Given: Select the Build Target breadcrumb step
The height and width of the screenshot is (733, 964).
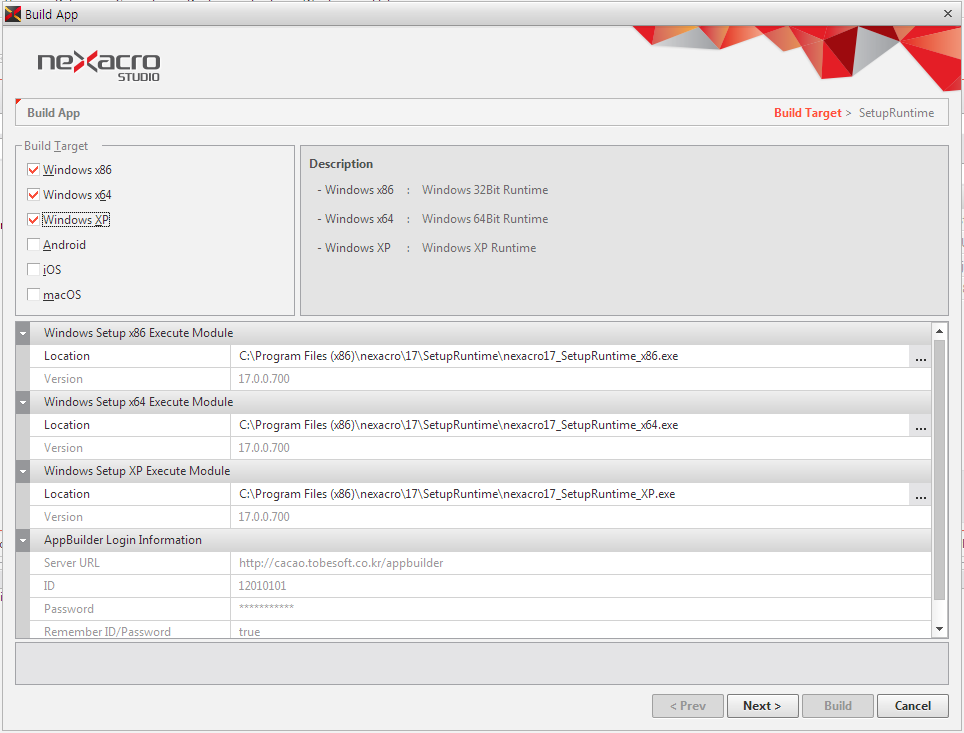Looking at the screenshot, I should 807,113.
